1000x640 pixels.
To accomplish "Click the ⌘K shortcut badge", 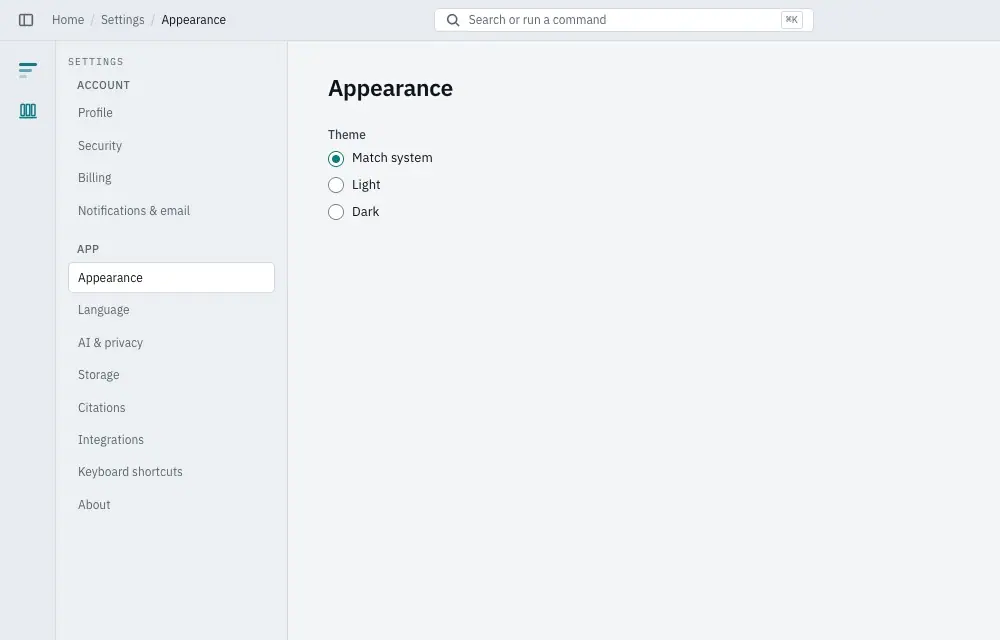I will [791, 20].
